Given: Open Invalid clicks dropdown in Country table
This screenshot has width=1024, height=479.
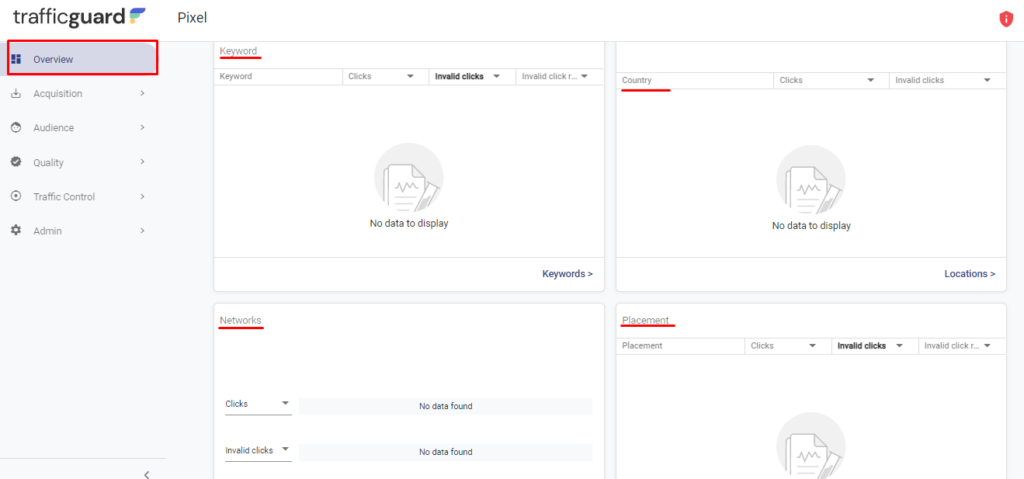Looking at the screenshot, I should pyautogui.click(x=987, y=80).
